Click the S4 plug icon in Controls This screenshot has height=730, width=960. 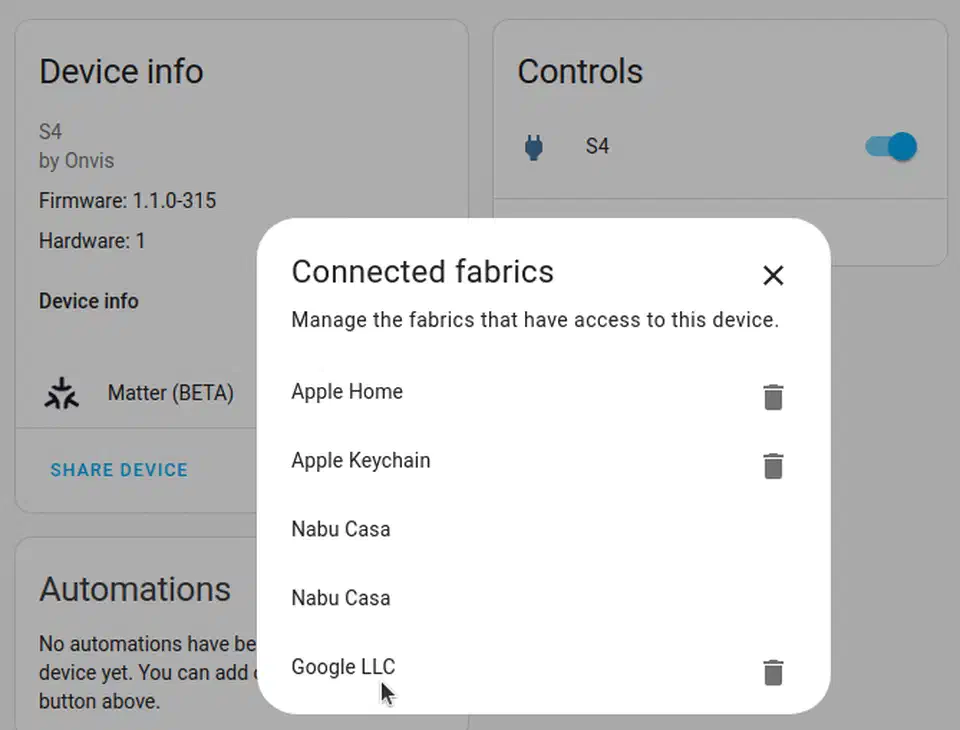tap(534, 147)
